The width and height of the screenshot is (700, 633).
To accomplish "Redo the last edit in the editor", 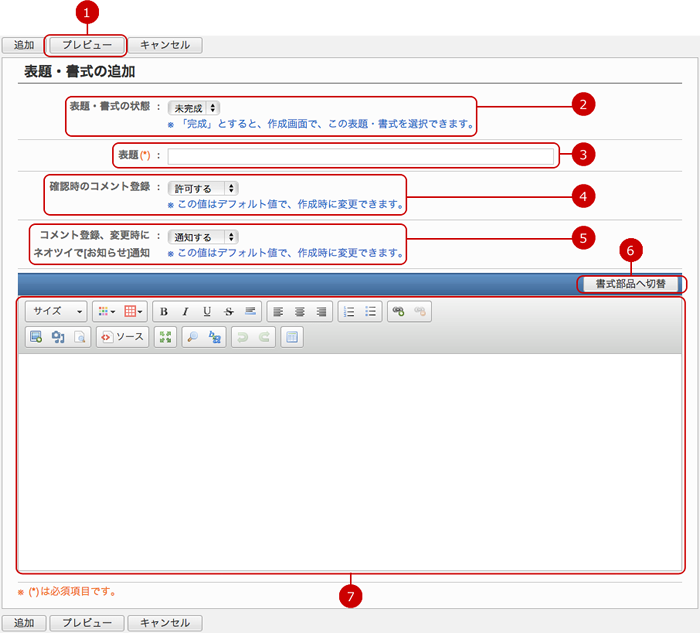I will [x=264, y=337].
